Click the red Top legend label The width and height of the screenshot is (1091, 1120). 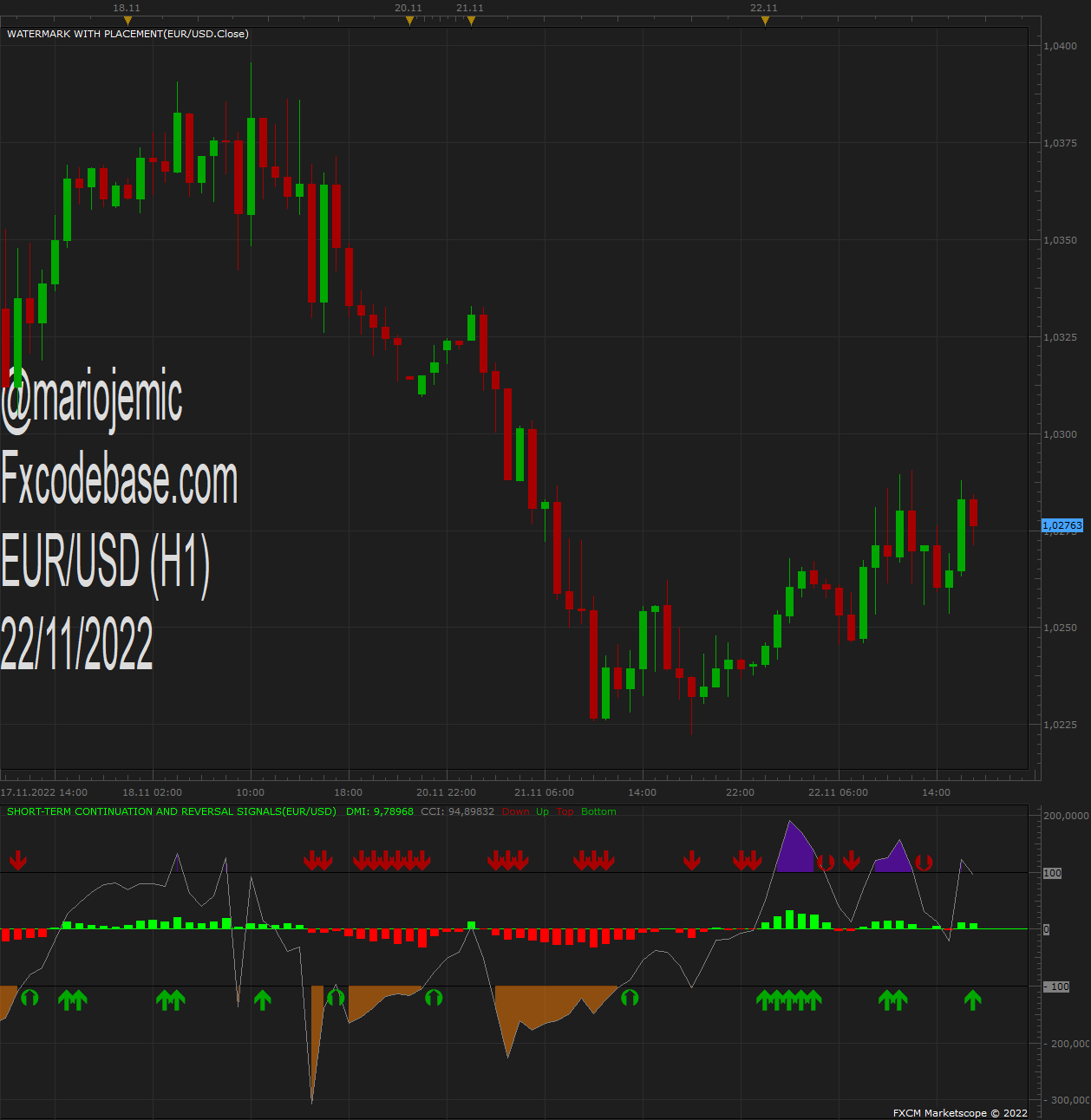pyautogui.click(x=565, y=811)
